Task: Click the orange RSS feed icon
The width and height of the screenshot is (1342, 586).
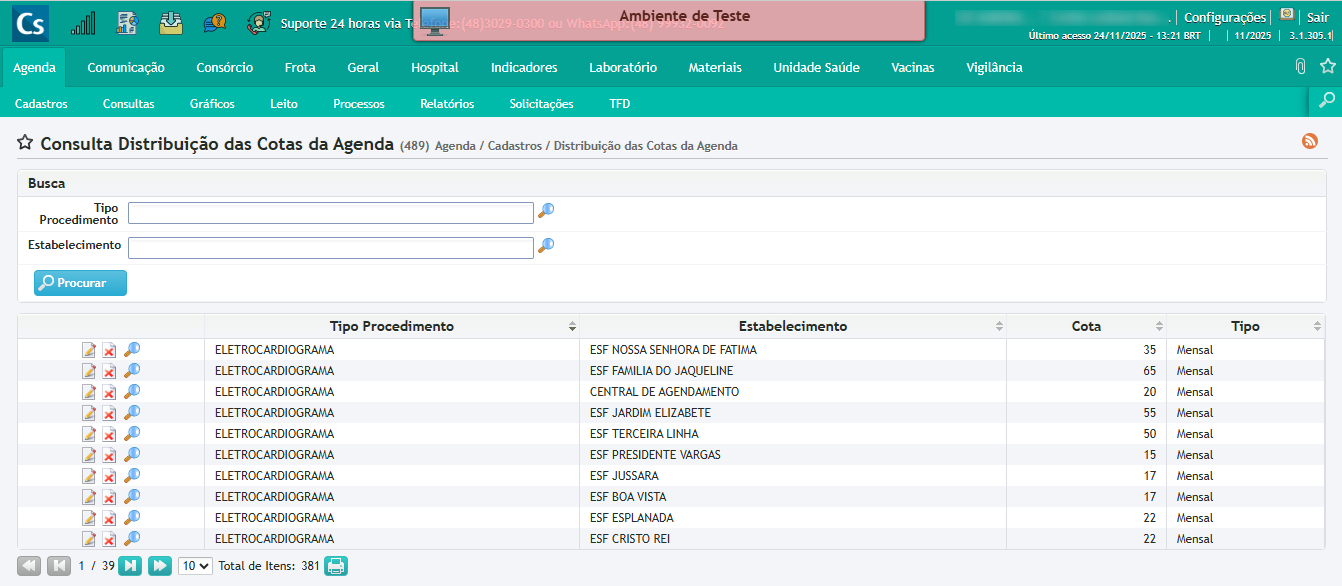Action: coord(1310,142)
